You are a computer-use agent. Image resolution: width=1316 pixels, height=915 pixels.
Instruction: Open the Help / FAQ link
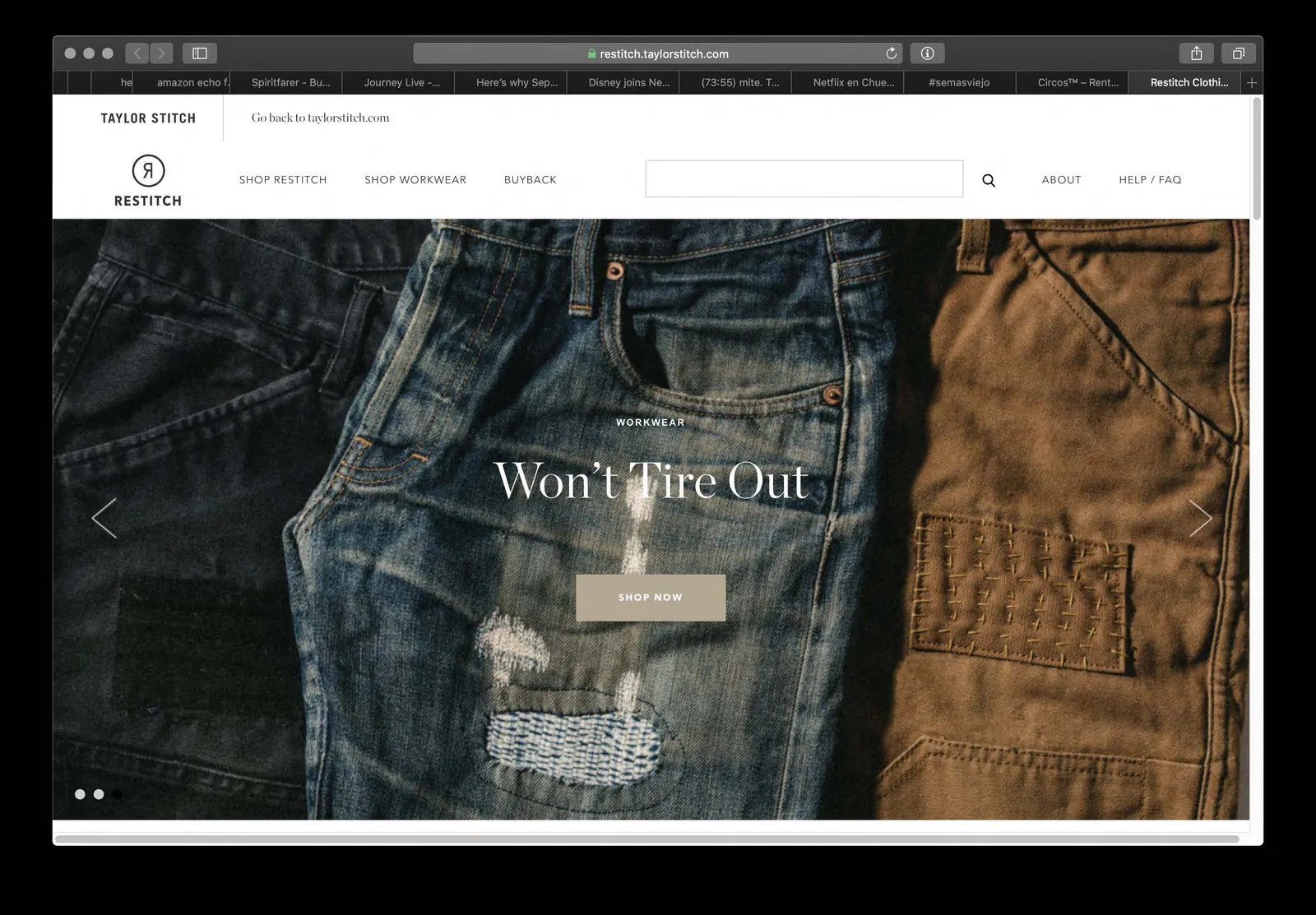tap(1150, 180)
